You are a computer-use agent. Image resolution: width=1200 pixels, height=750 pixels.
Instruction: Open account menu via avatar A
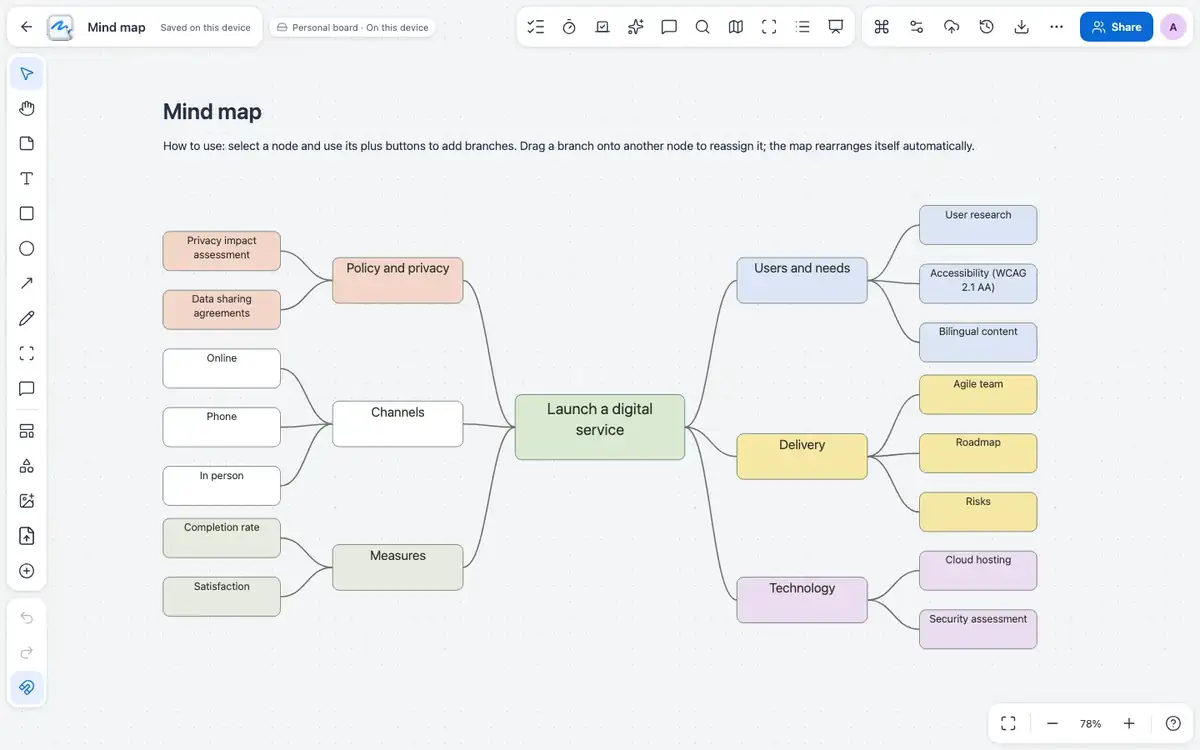tap(1173, 27)
